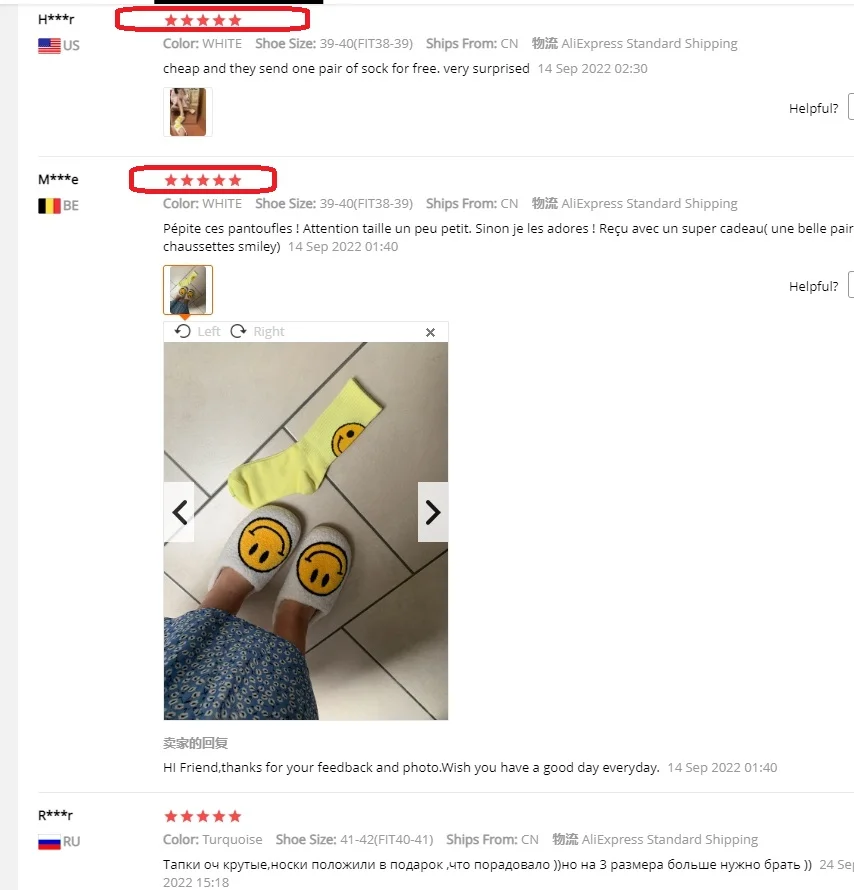The height and width of the screenshot is (890, 854).
Task: Click reviewer name M***e
Action: (x=58, y=179)
